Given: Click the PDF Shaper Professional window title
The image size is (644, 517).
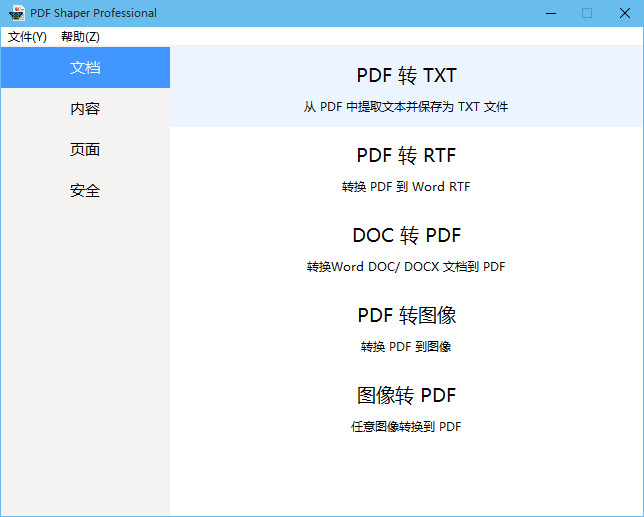Looking at the screenshot, I should 93,13.
